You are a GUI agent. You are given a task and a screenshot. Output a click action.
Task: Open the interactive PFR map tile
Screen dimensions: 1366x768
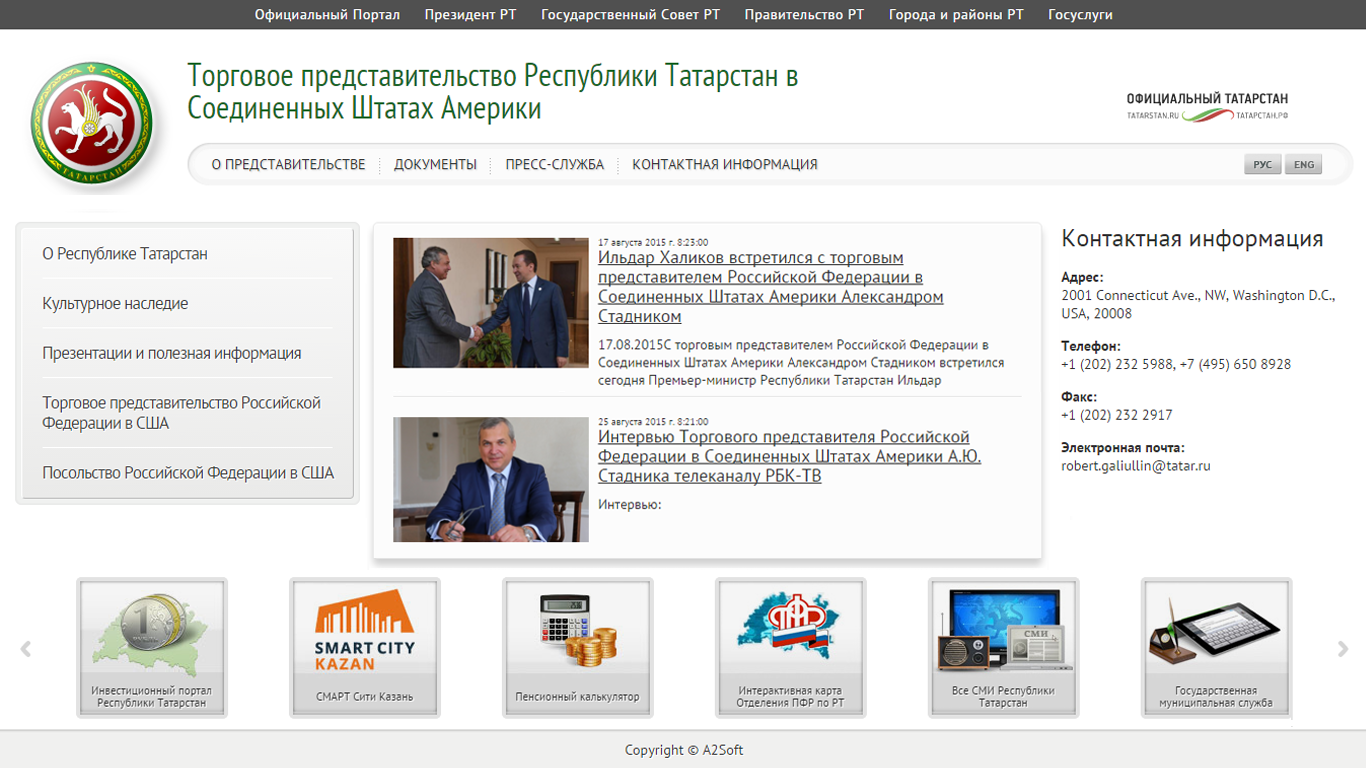[790, 647]
